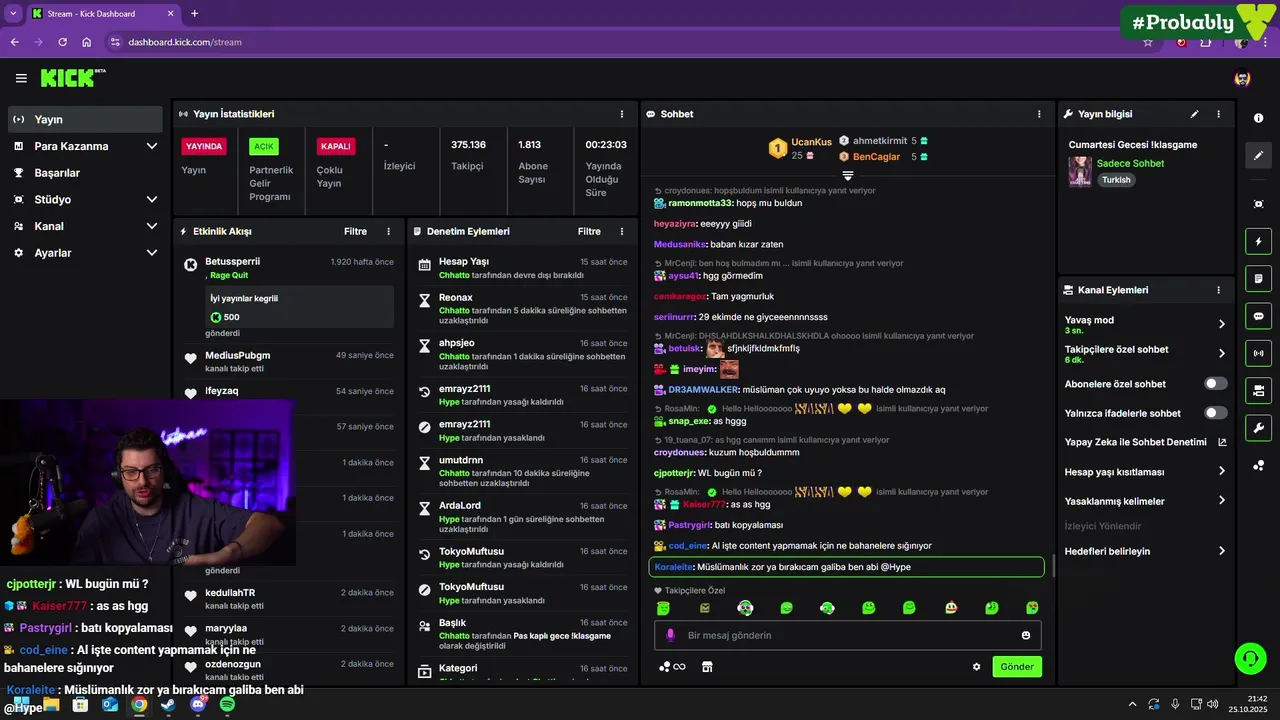Open the user profile avatar menu
The image size is (1280, 720).
[x=1242, y=78]
